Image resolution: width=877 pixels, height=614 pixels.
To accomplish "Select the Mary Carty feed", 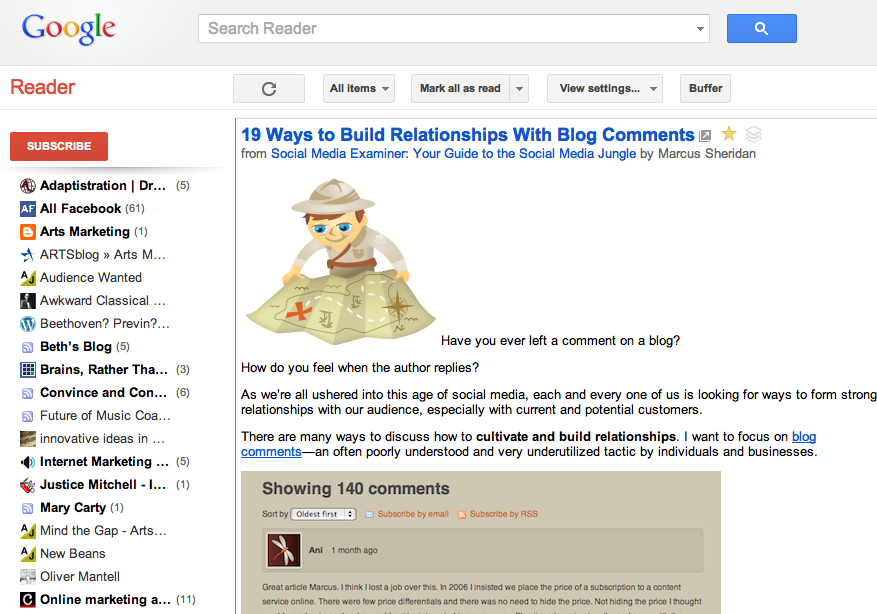I will coord(73,508).
